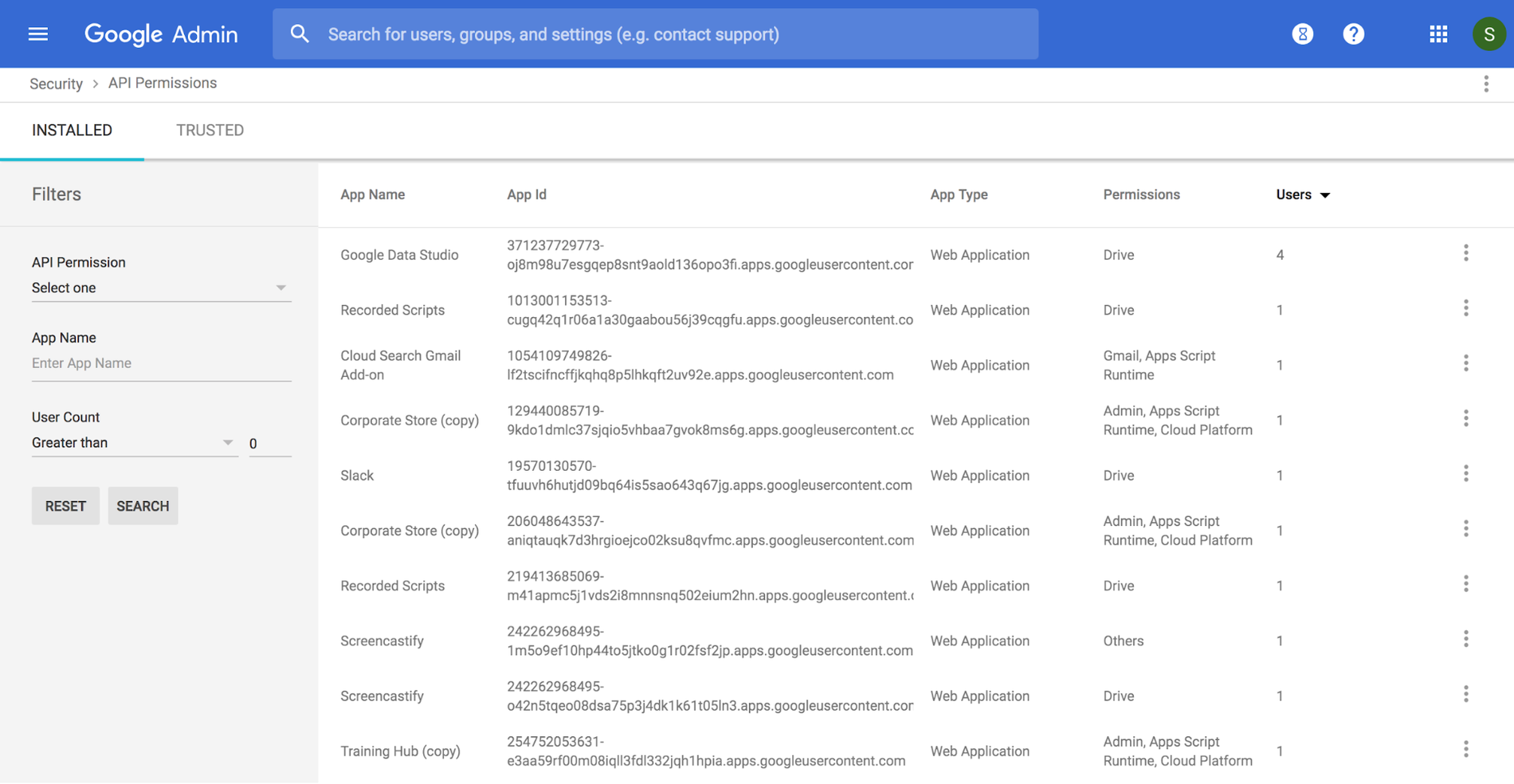This screenshot has width=1514, height=784.
Task: Open row menu for Screencastify with Others permission
Action: (1465, 639)
